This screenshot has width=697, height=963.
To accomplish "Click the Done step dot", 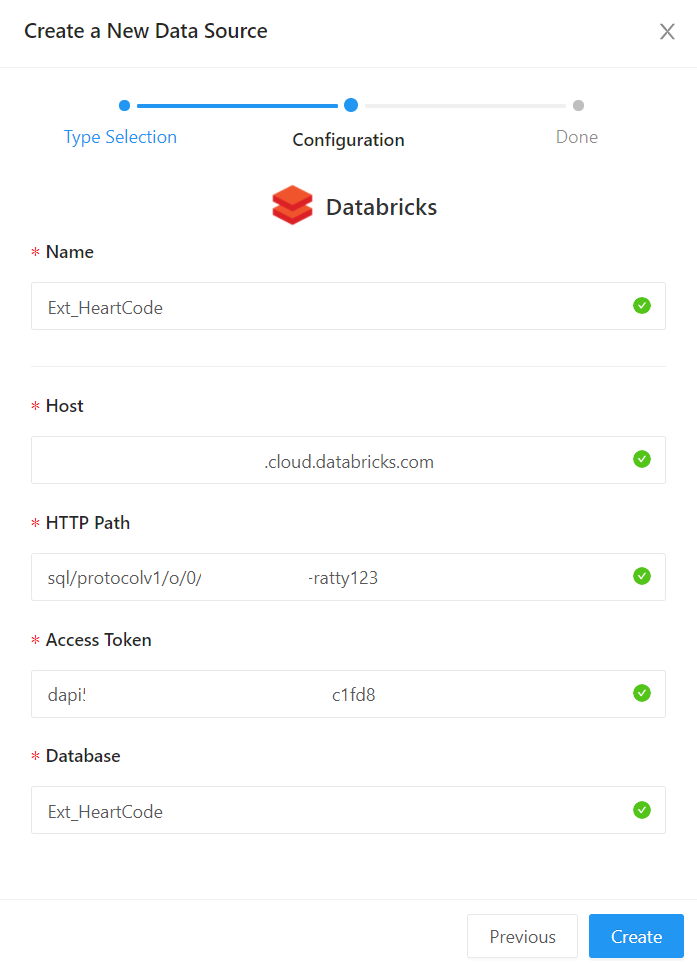I will 578,105.
